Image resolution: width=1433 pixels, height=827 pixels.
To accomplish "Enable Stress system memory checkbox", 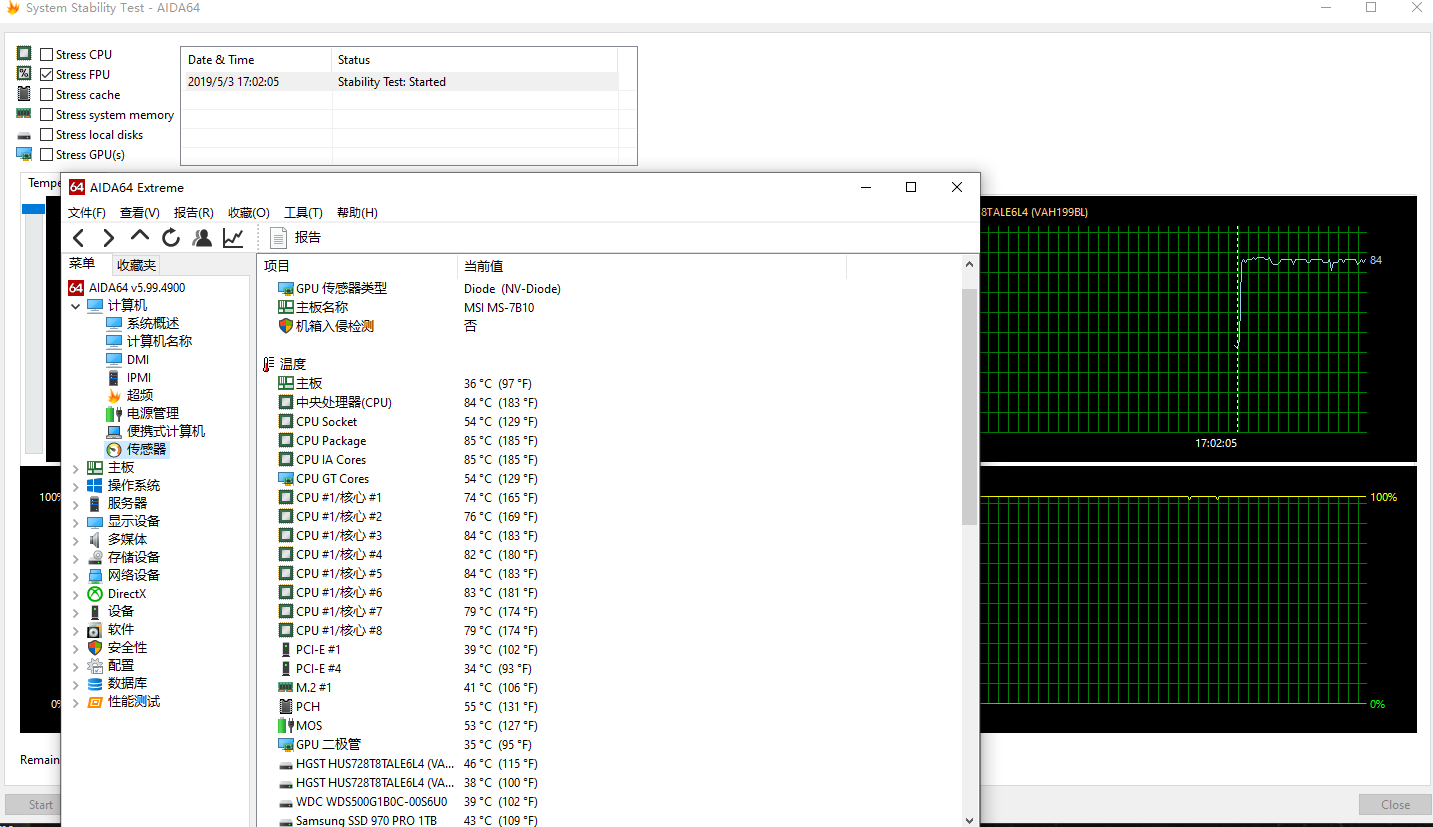I will tap(47, 114).
